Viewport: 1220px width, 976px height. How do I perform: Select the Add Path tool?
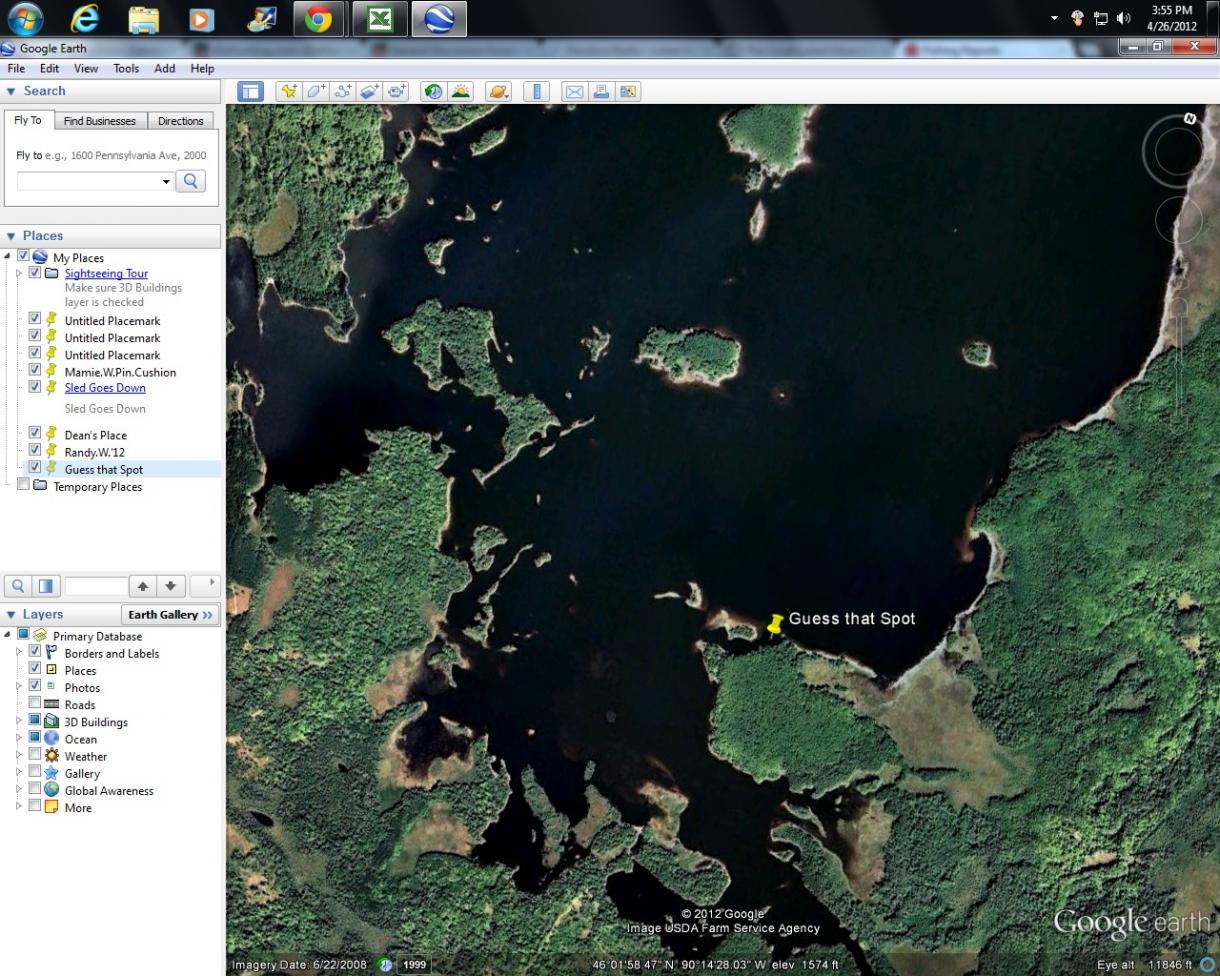pyautogui.click(x=343, y=92)
